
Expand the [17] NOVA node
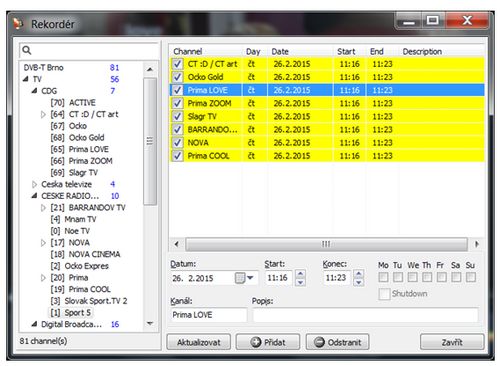(x=43, y=243)
